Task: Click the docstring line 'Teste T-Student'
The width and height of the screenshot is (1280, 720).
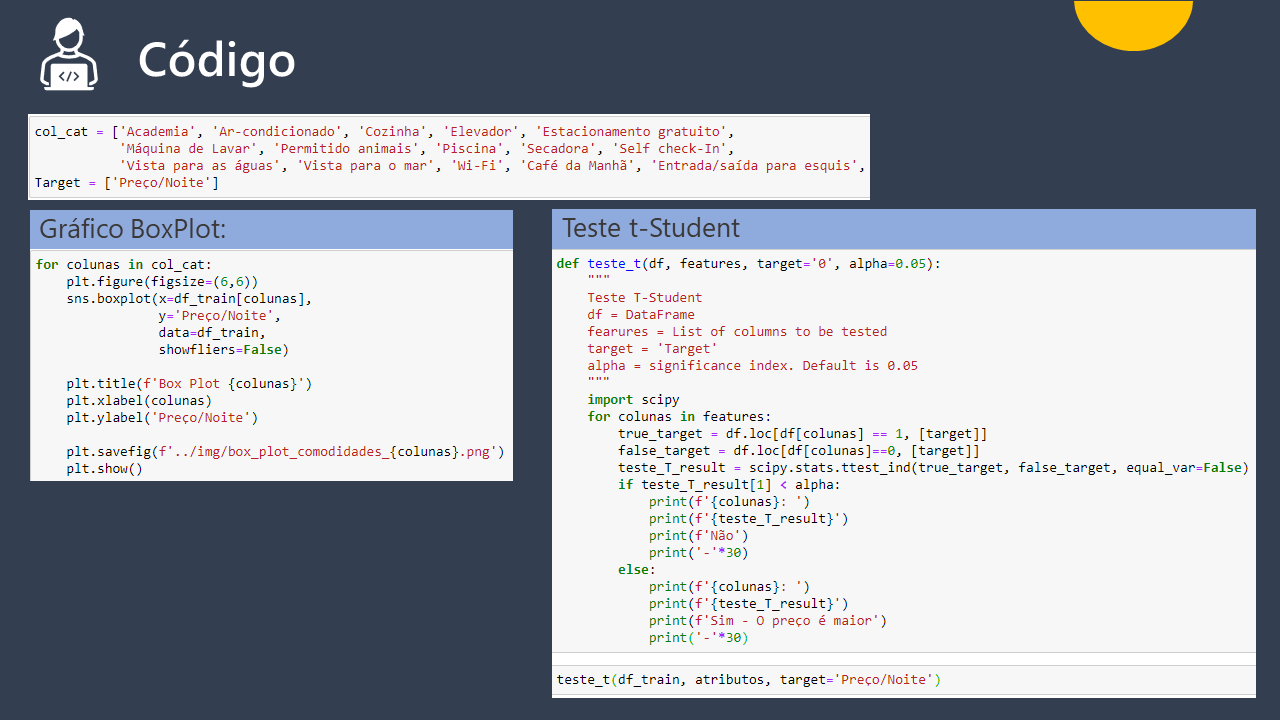Action: pos(645,298)
